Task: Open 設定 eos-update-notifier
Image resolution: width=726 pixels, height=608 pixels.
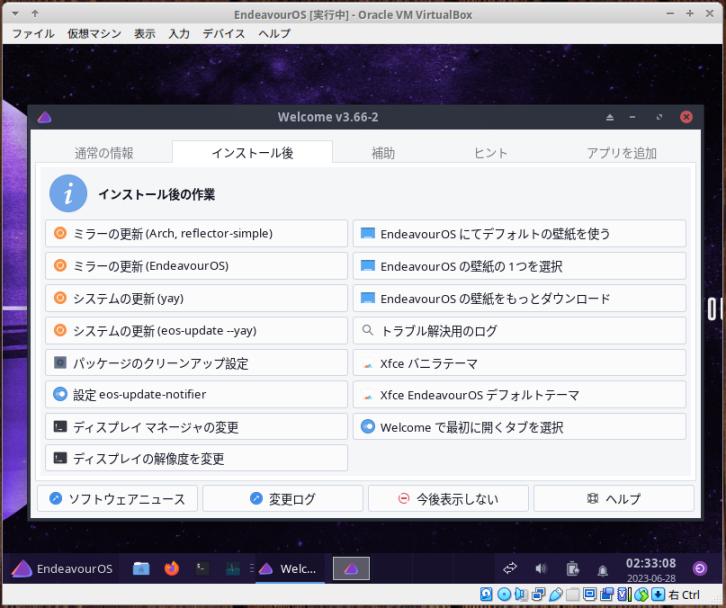Action: [196, 395]
